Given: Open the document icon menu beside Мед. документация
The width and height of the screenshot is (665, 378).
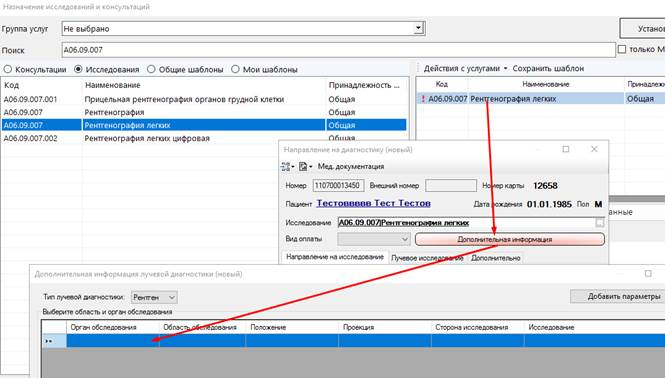Looking at the screenshot, I should coord(305,167).
